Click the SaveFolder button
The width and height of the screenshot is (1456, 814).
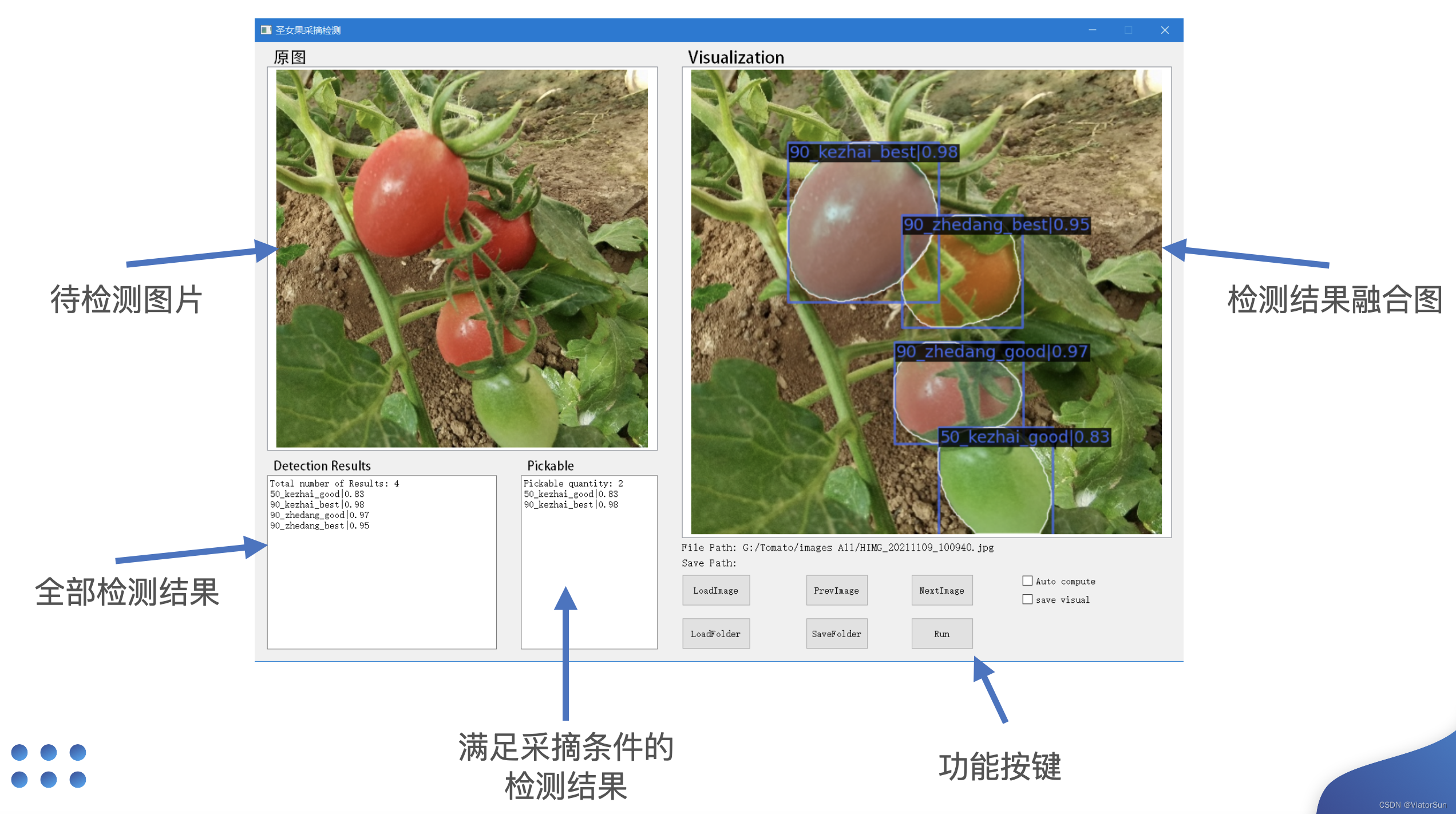point(836,633)
